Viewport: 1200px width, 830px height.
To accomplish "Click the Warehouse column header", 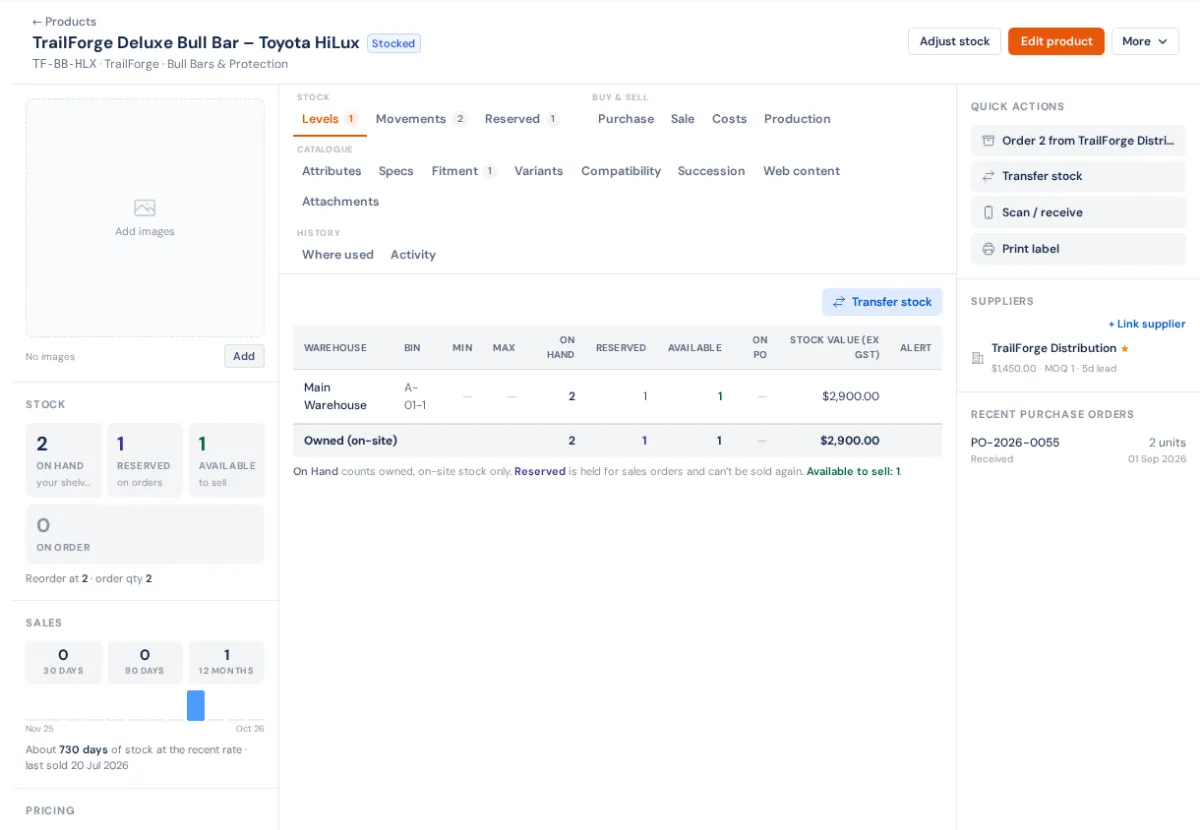I will pos(335,348).
